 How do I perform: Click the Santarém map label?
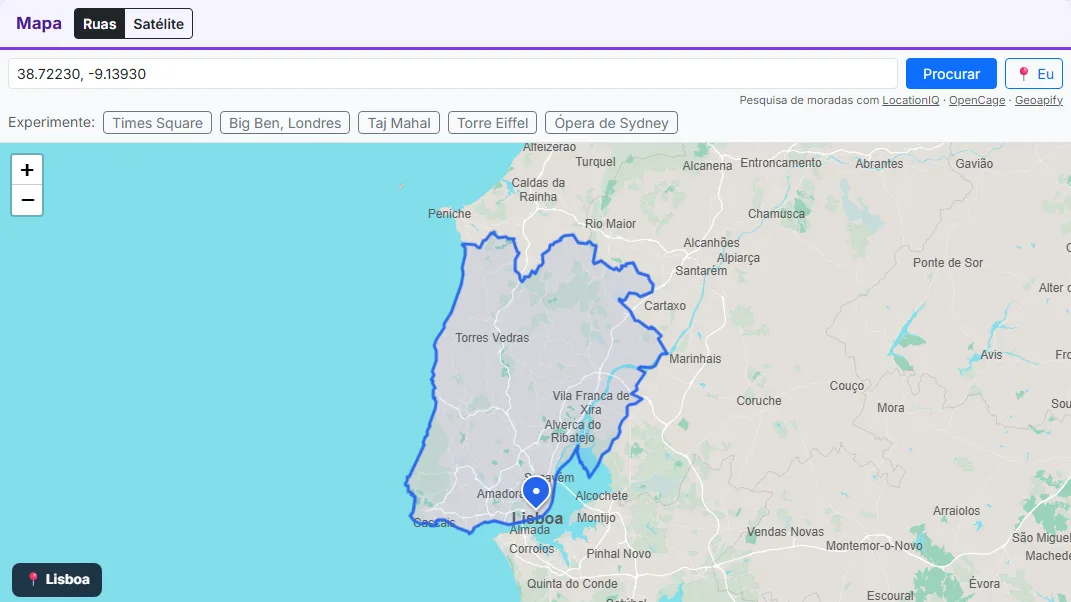(701, 271)
